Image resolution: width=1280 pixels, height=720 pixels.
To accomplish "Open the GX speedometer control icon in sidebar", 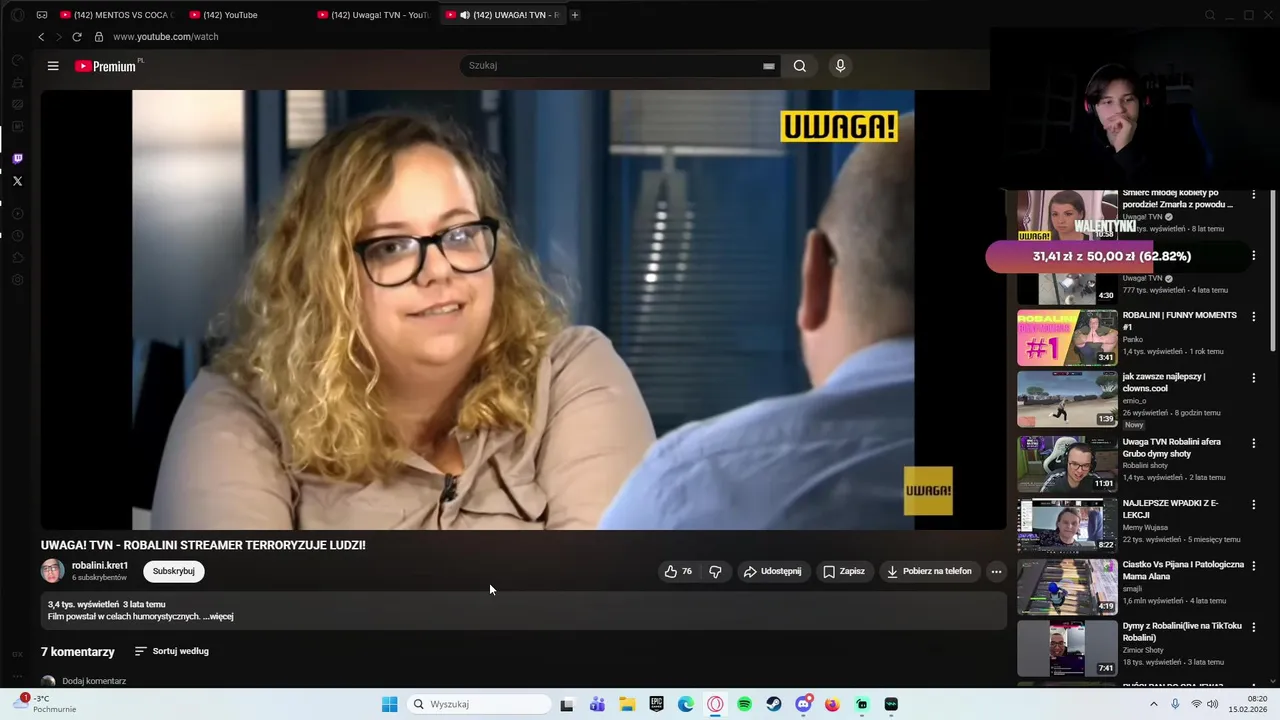I will (17, 60).
